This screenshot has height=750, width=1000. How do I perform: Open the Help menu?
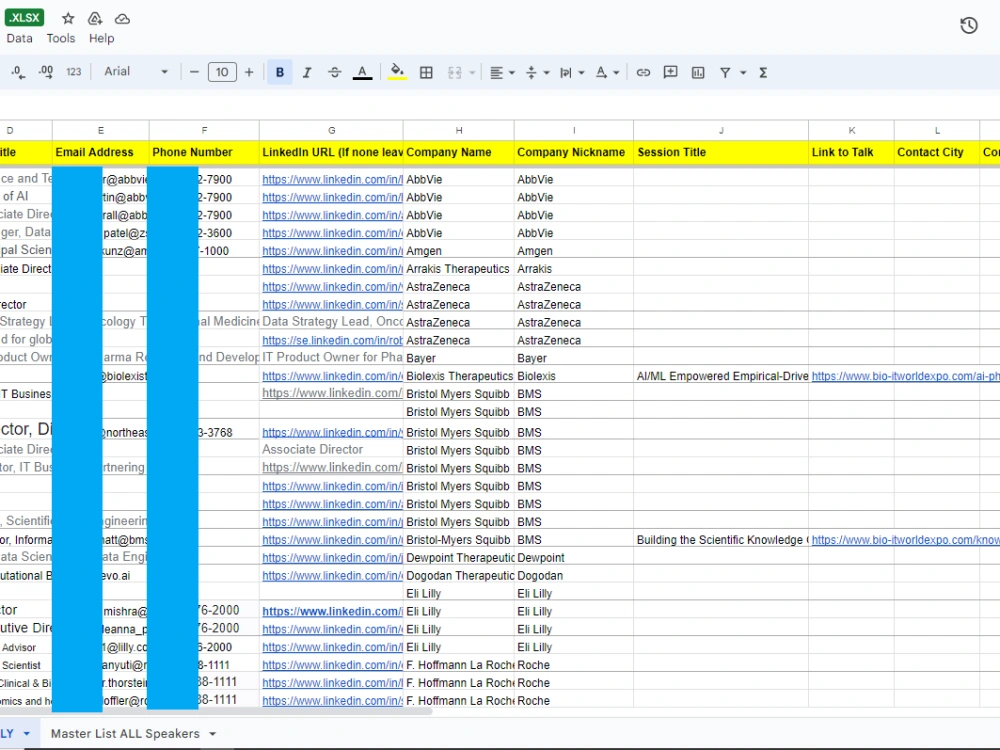(x=101, y=38)
